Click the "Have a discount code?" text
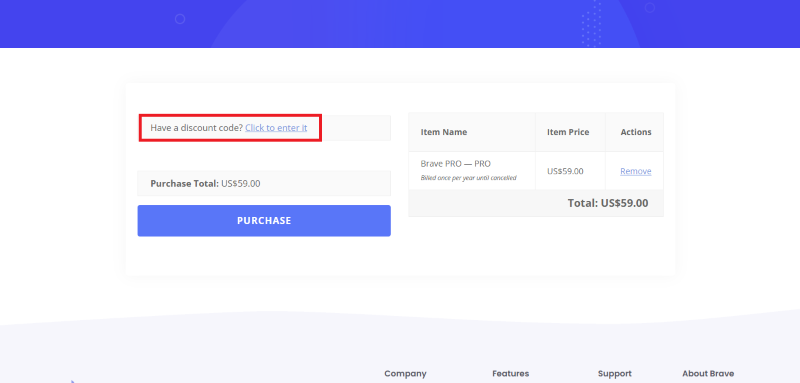Image resolution: width=800 pixels, height=383 pixels. (197, 127)
